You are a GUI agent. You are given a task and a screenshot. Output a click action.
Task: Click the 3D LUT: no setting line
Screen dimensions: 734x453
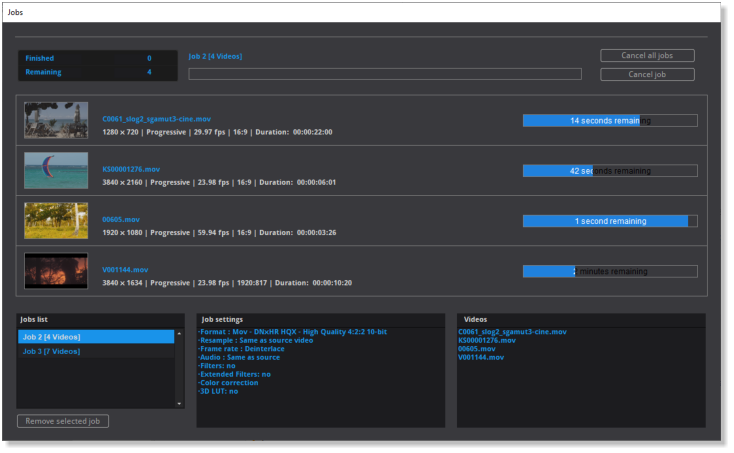tap(218, 391)
